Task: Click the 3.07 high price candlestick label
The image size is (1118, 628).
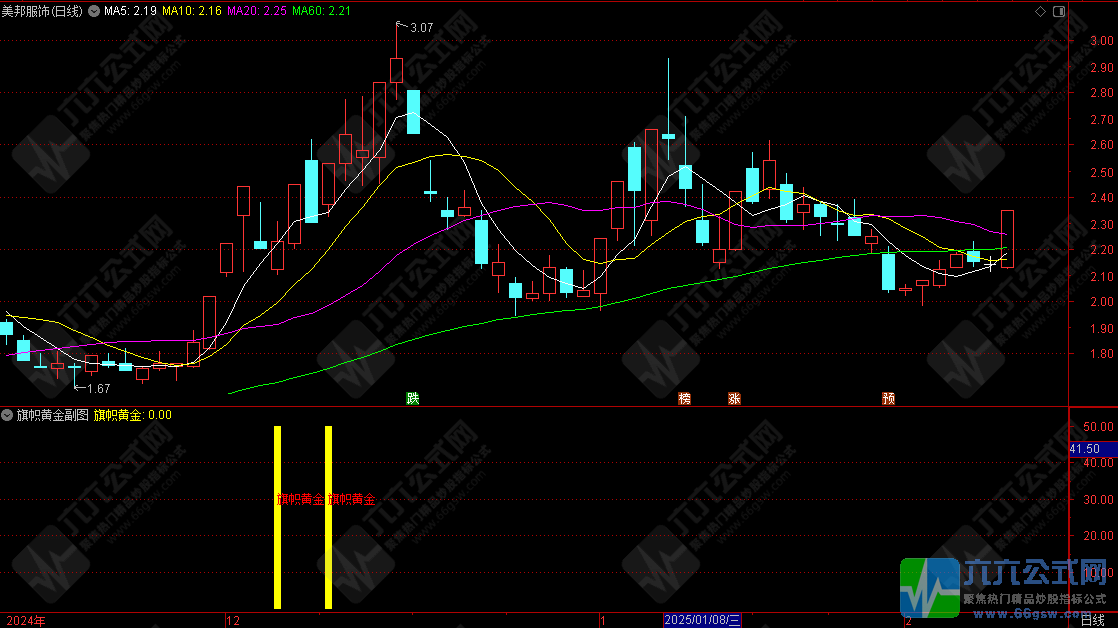Action: click(421, 28)
